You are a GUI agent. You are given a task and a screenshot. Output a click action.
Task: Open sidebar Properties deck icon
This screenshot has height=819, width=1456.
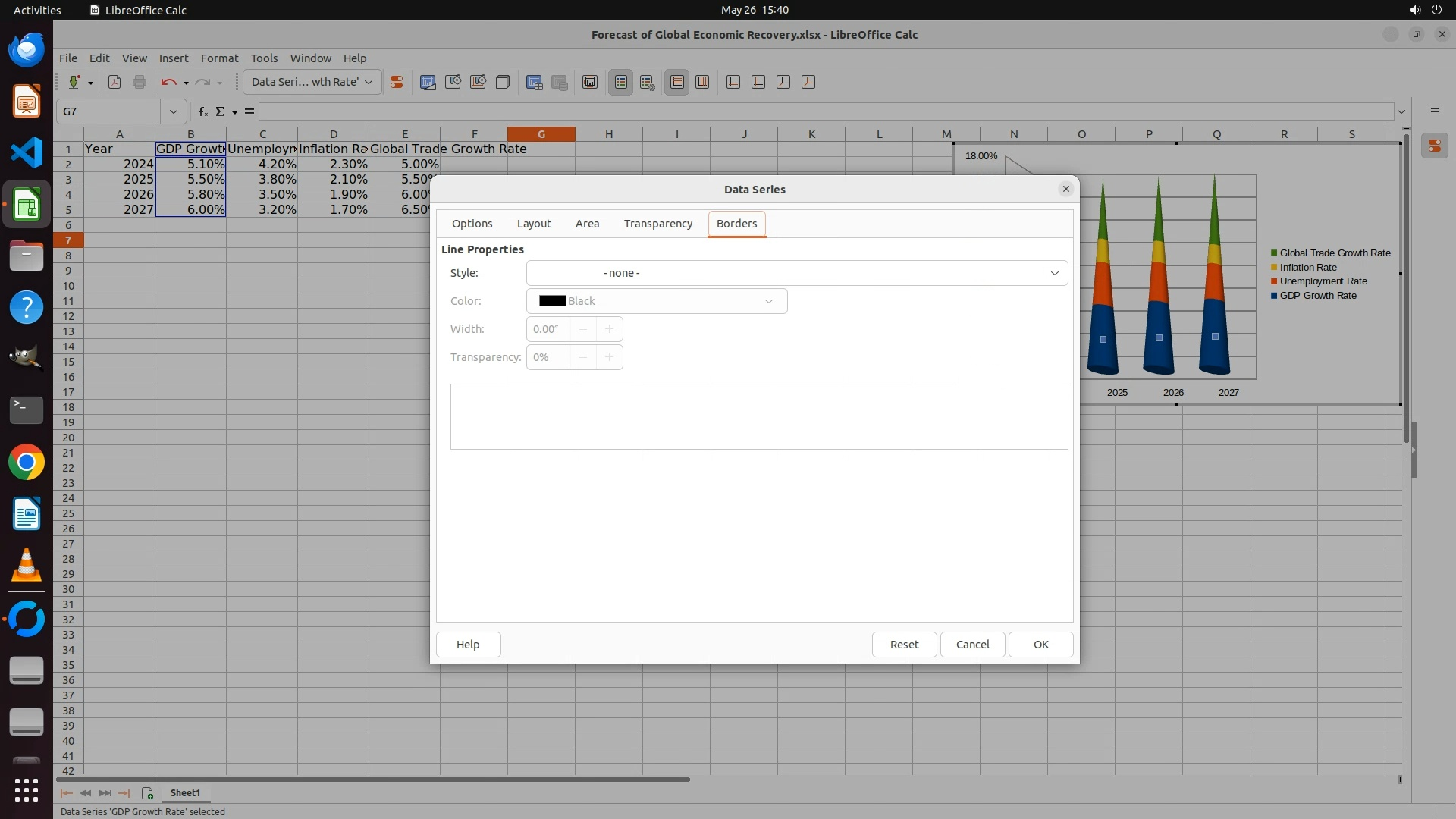(x=1434, y=146)
